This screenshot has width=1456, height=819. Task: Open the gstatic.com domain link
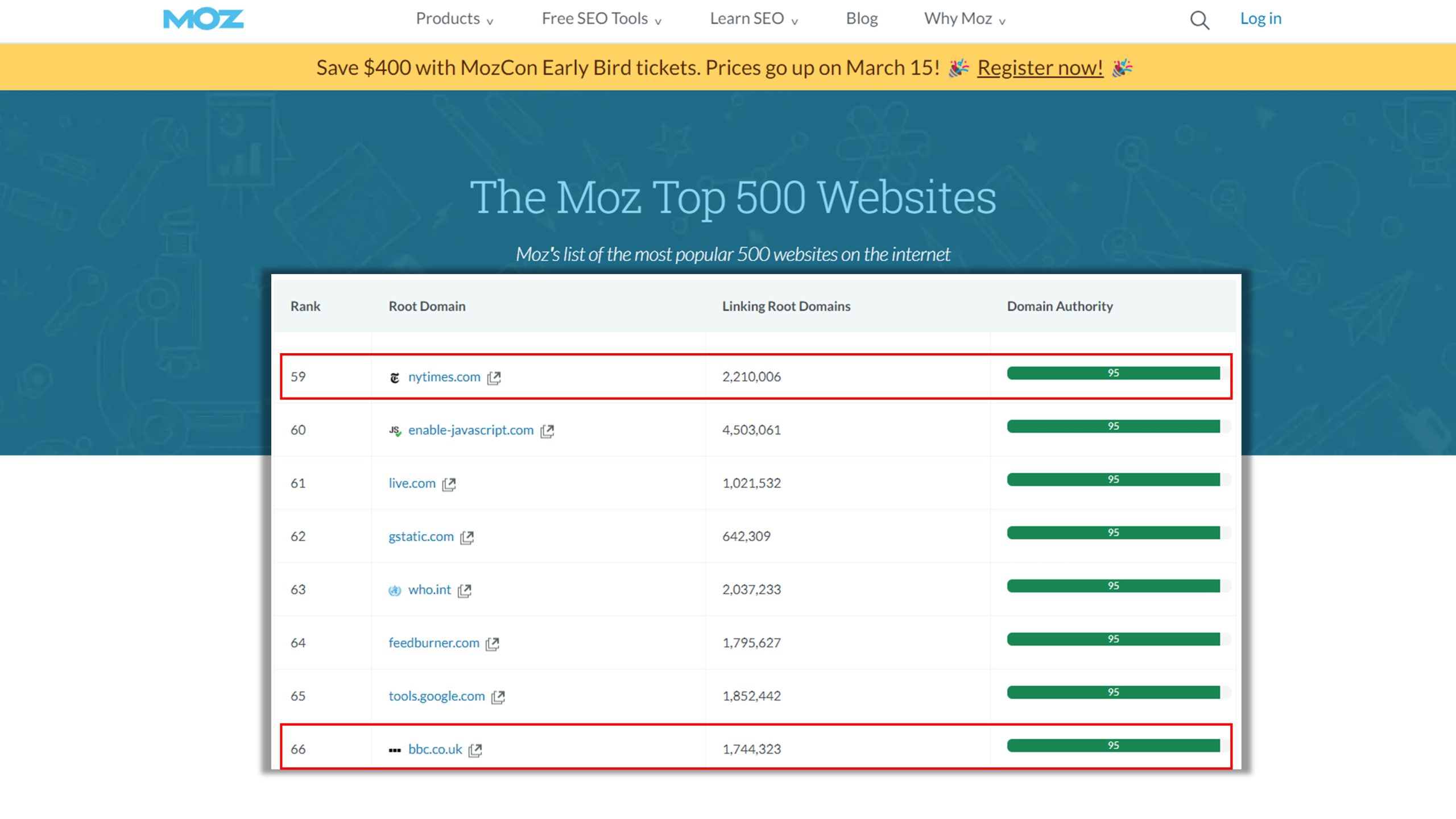421,536
